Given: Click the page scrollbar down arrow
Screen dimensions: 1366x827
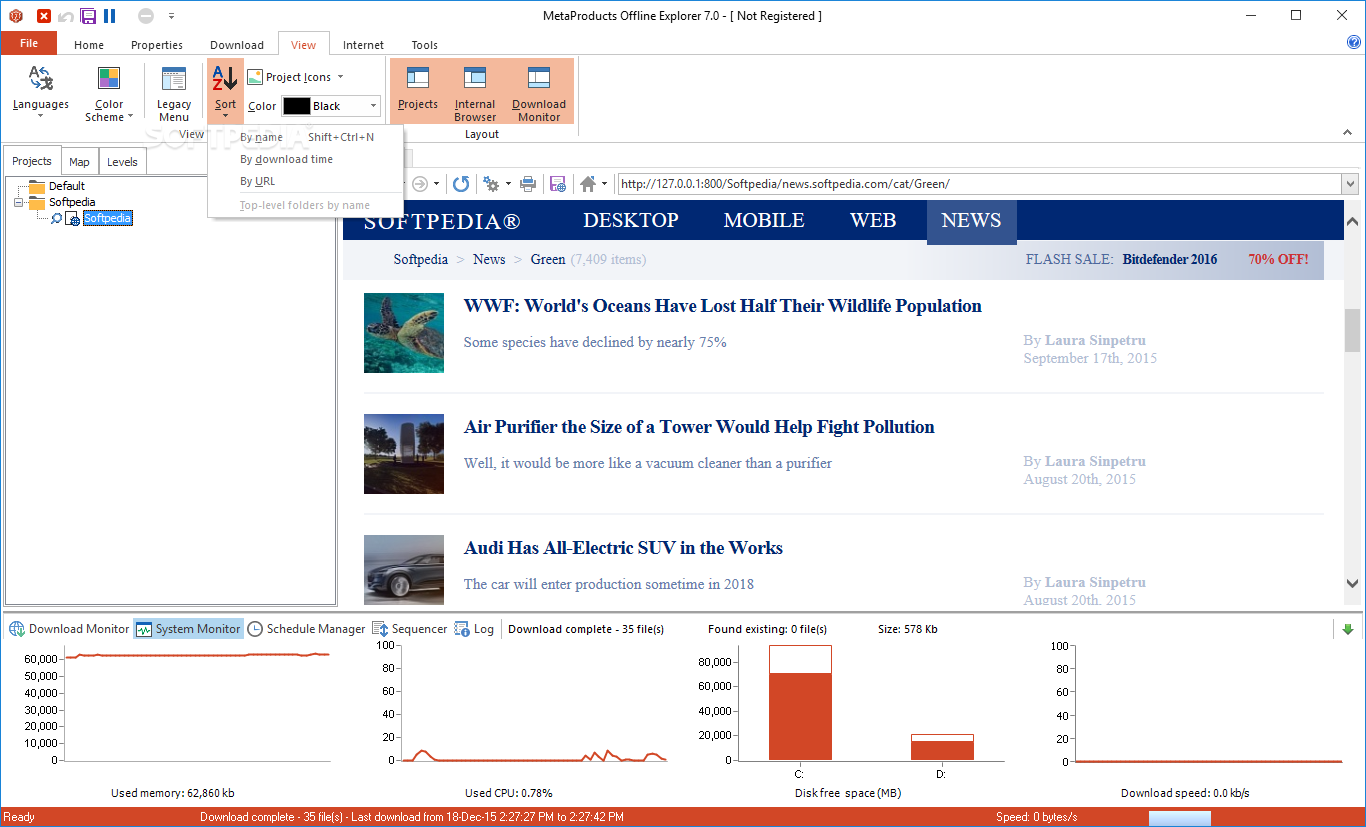Looking at the screenshot, I should point(1352,584).
